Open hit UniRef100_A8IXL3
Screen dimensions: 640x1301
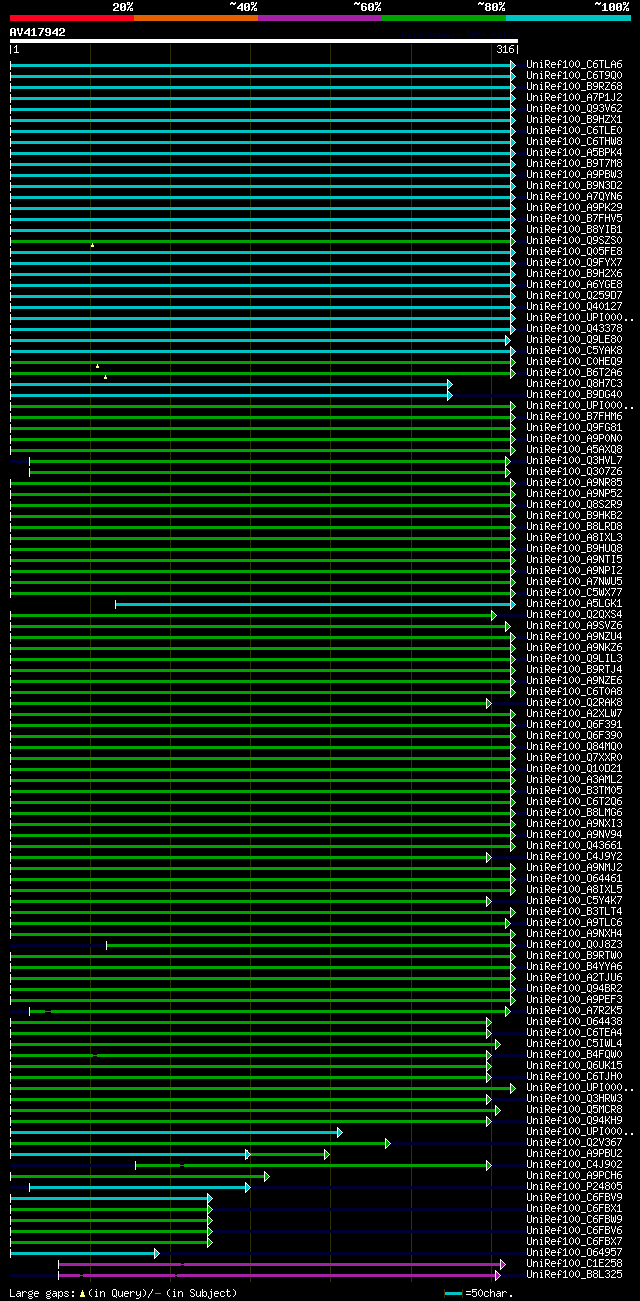(x=574, y=537)
